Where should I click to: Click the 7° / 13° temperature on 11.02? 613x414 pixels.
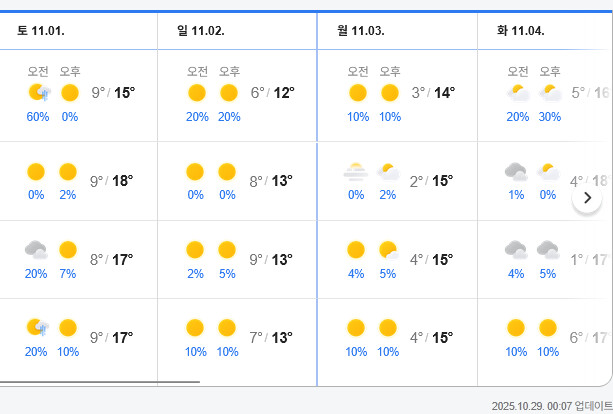tap(271, 338)
